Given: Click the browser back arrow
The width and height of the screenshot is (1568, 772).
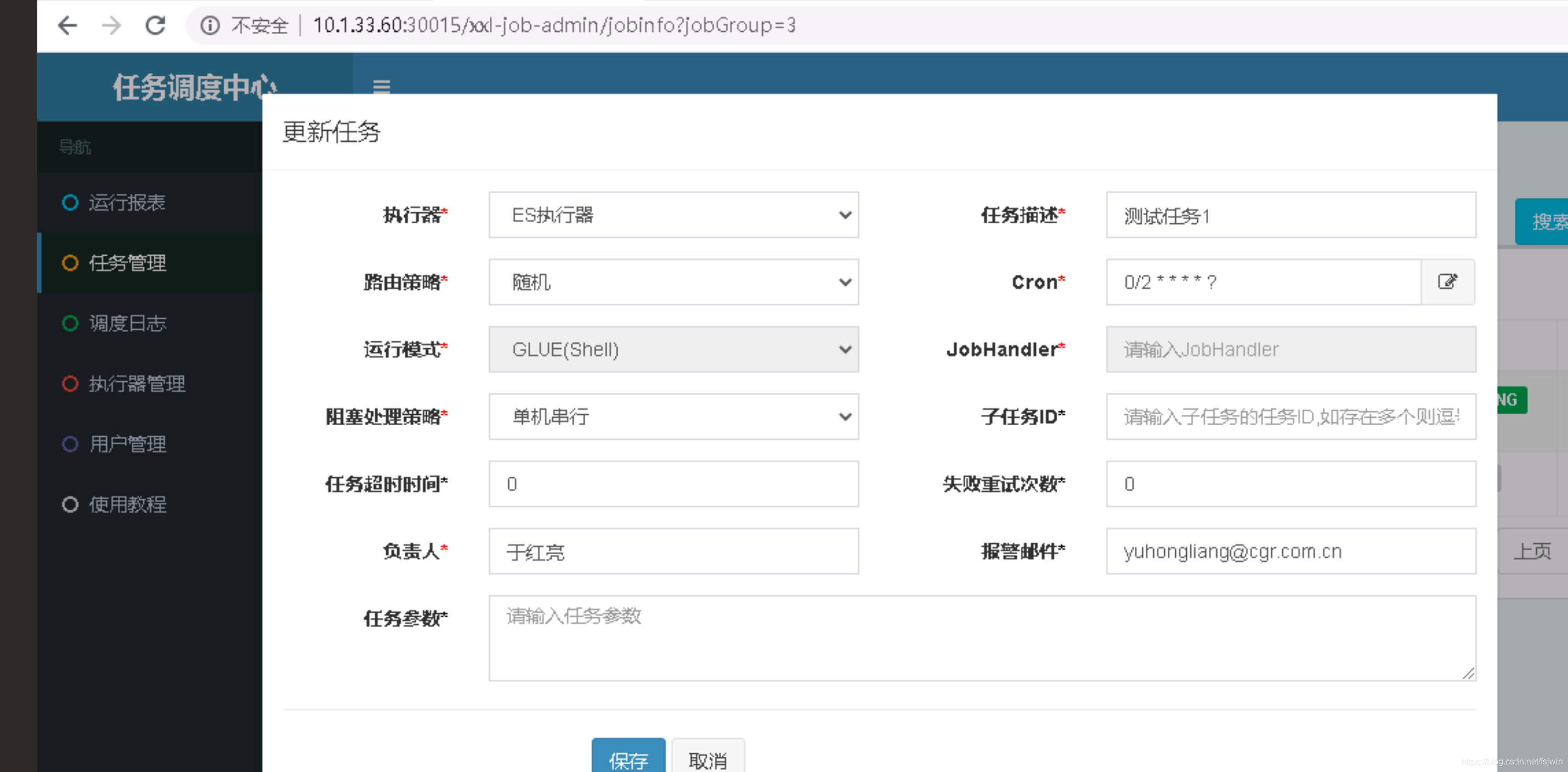Looking at the screenshot, I should pyautogui.click(x=68, y=26).
